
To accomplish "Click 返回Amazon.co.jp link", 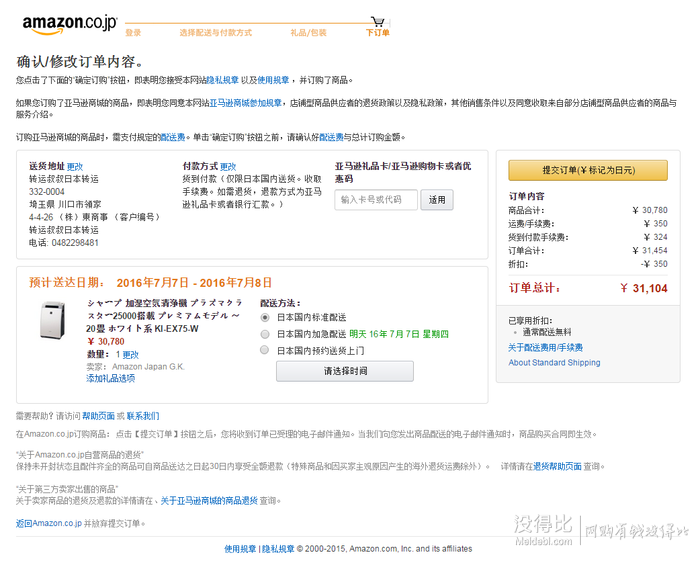I will coord(49,523).
